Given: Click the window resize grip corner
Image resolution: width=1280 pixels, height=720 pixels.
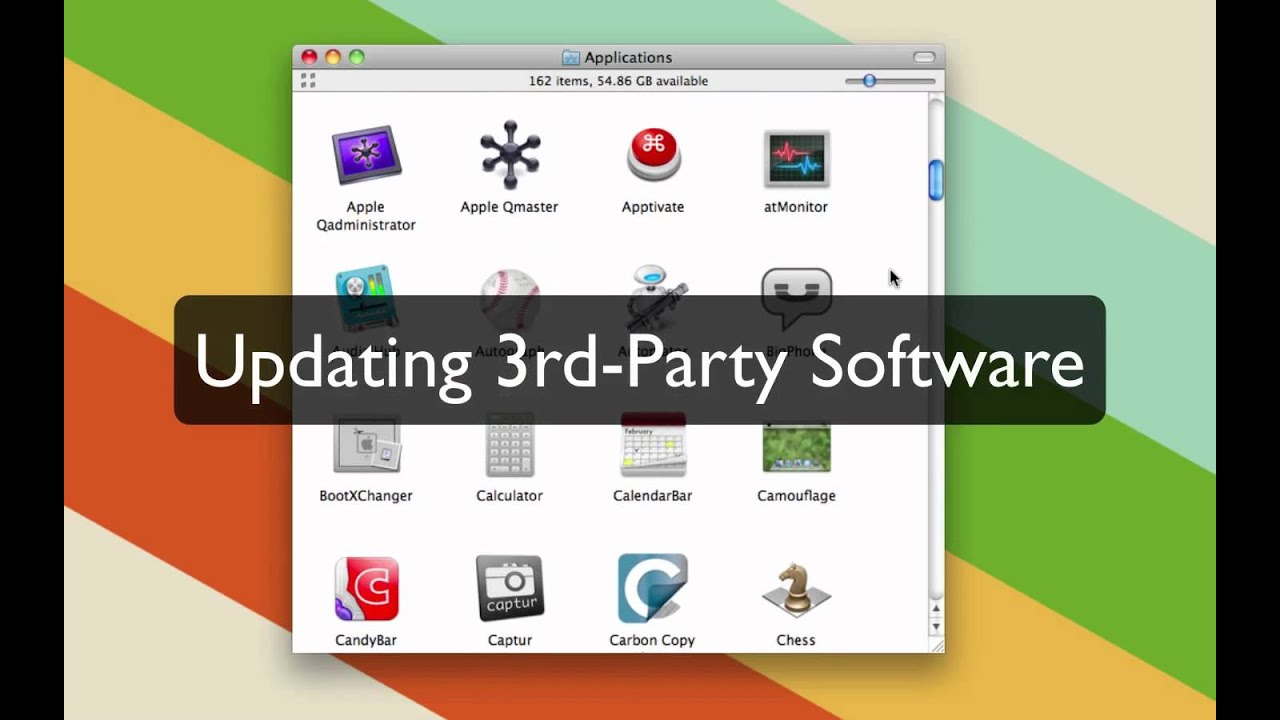Looking at the screenshot, I should (936, 645).
